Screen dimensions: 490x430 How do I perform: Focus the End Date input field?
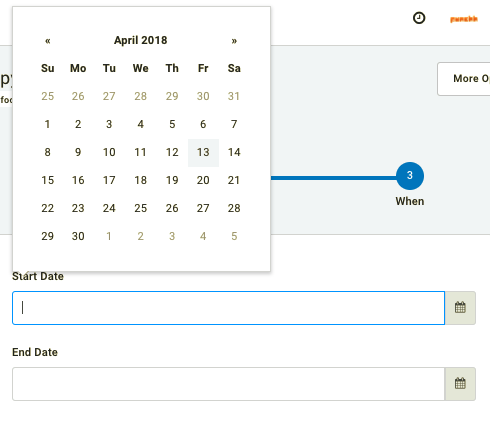(x=229, y=384)
